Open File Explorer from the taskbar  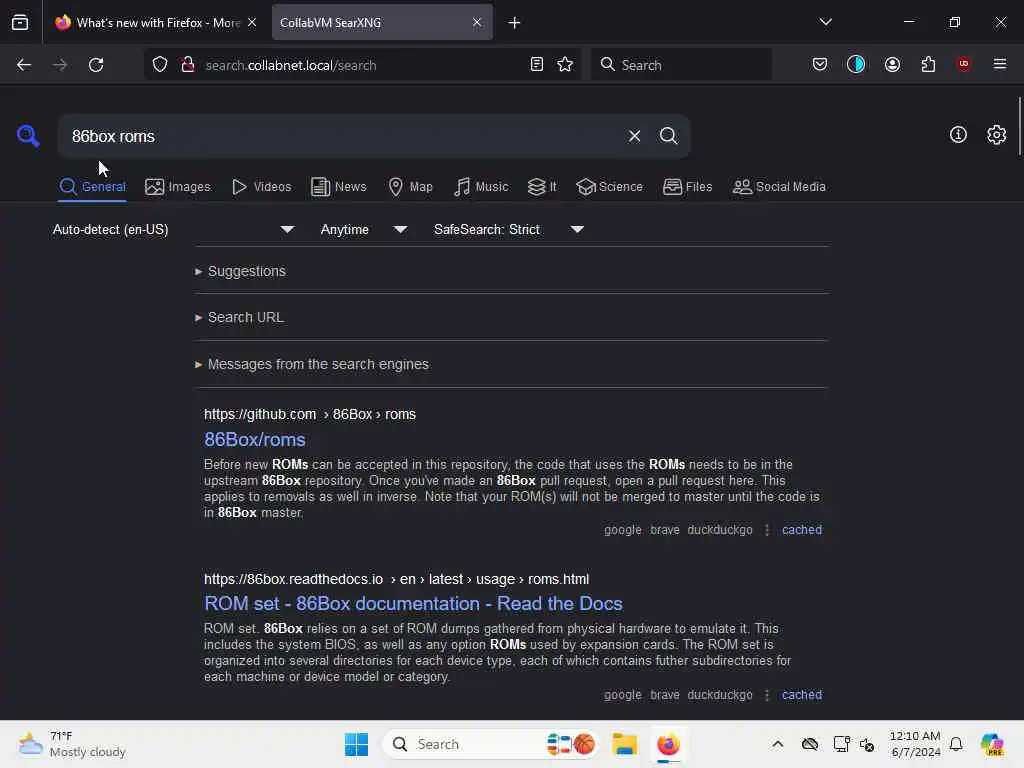point(624,744)
